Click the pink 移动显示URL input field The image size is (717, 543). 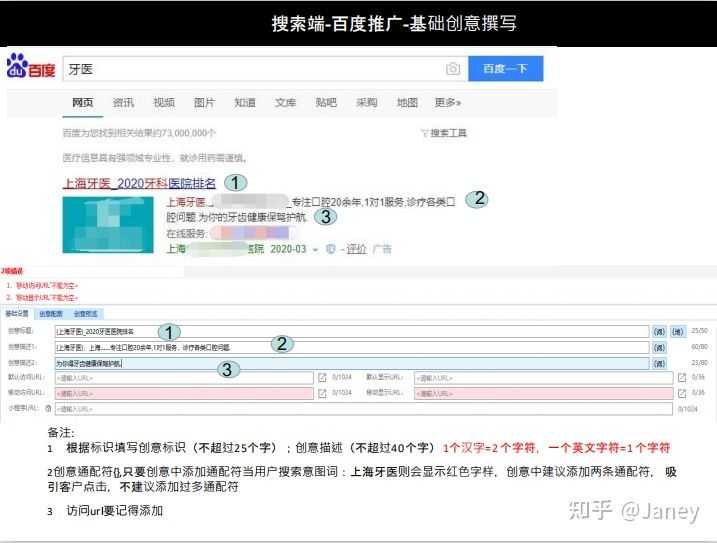[544, 393]
